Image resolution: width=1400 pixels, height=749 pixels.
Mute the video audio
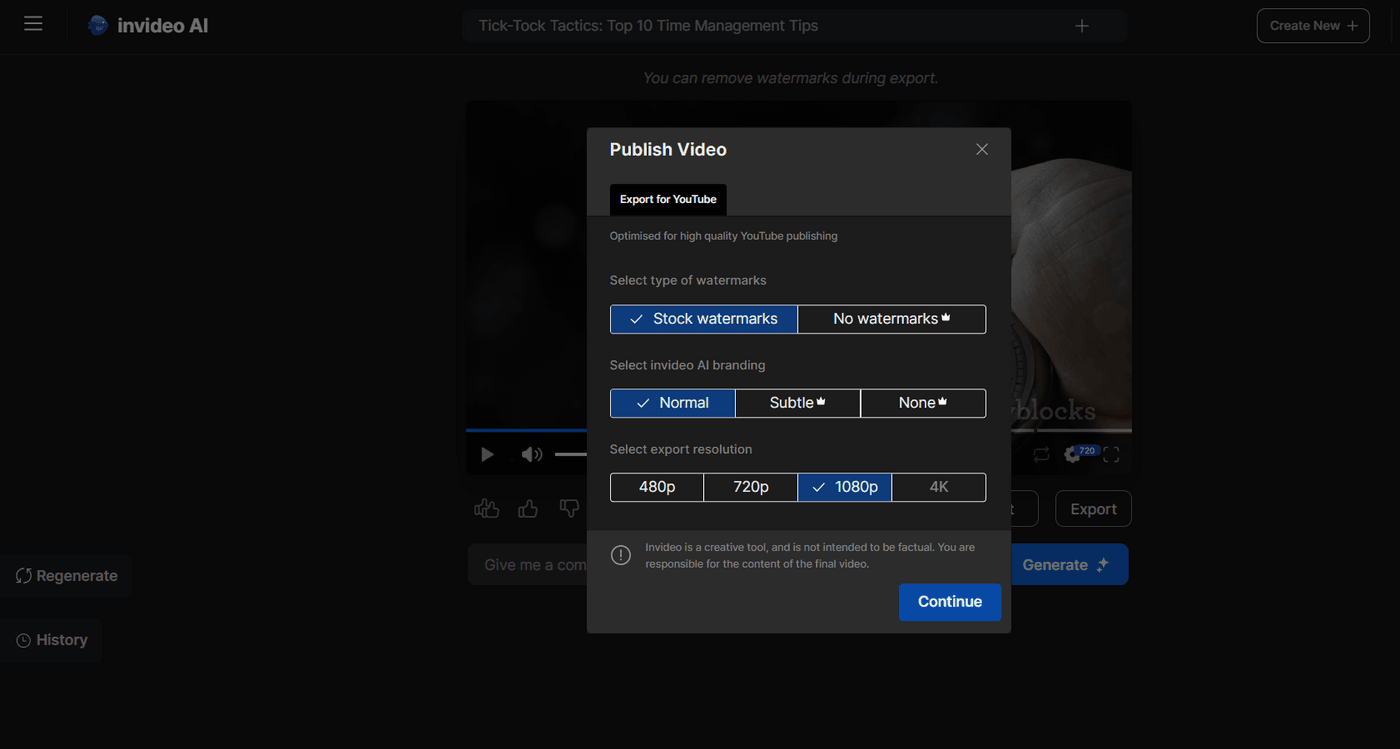[x=532, y=454]
